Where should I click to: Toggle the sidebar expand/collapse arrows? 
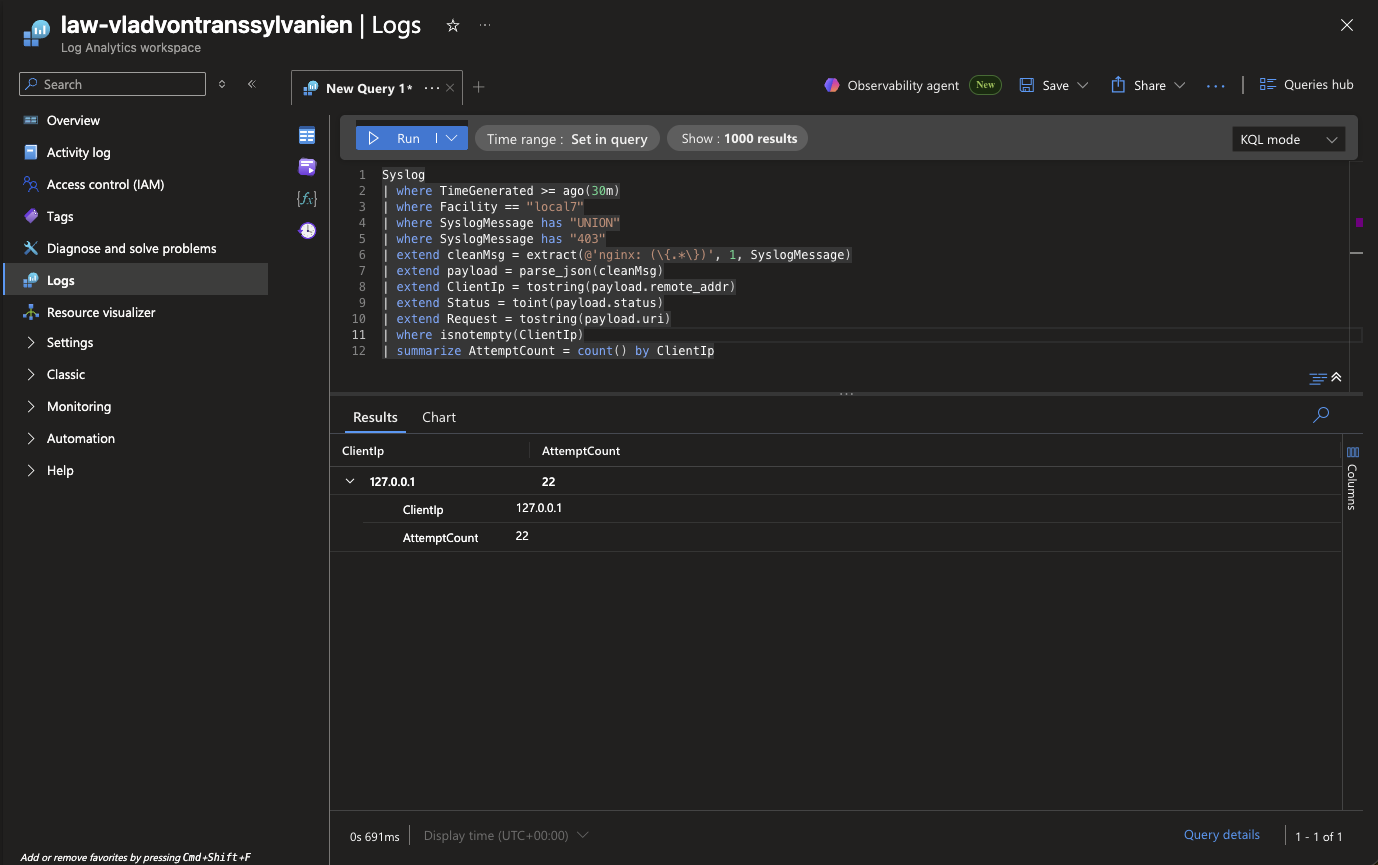point(222,84)
